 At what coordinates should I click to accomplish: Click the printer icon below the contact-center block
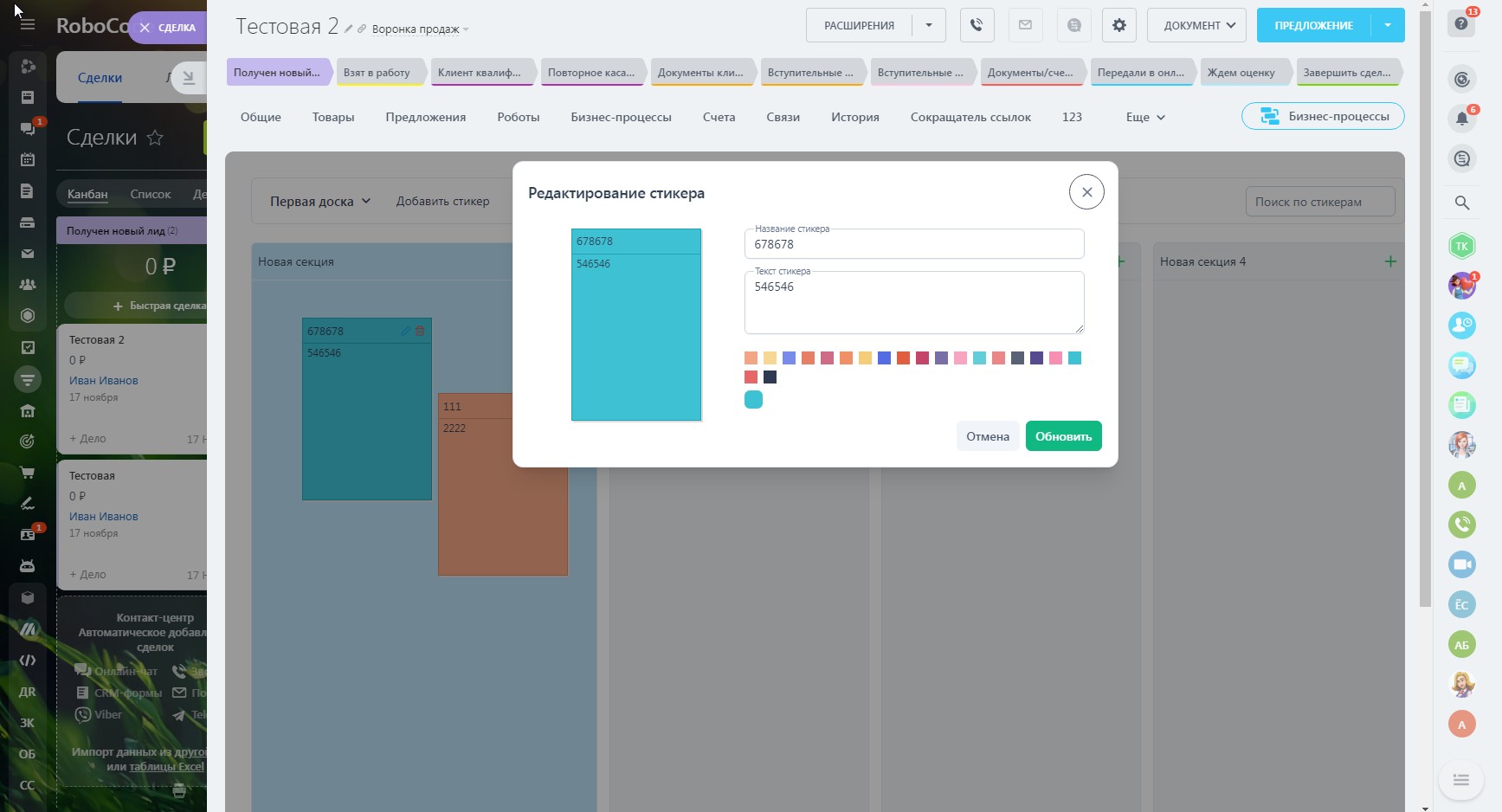click(179, 790)
